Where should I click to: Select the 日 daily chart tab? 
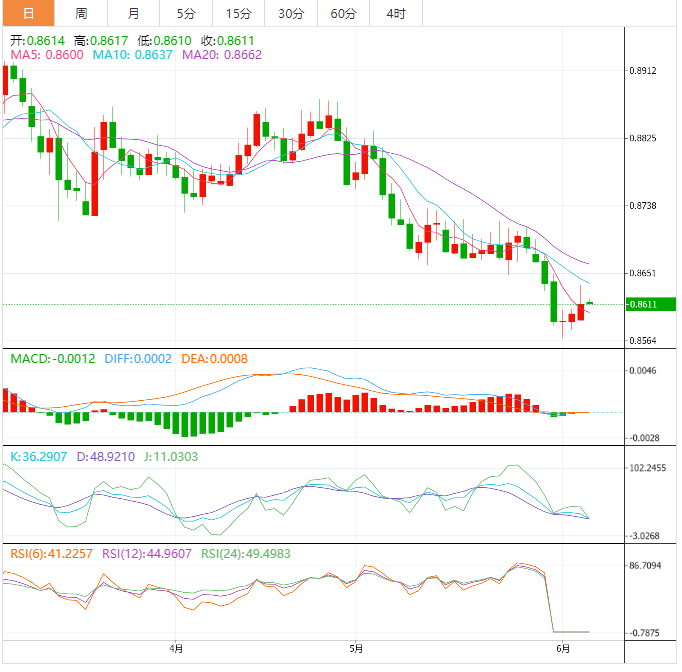27,13
